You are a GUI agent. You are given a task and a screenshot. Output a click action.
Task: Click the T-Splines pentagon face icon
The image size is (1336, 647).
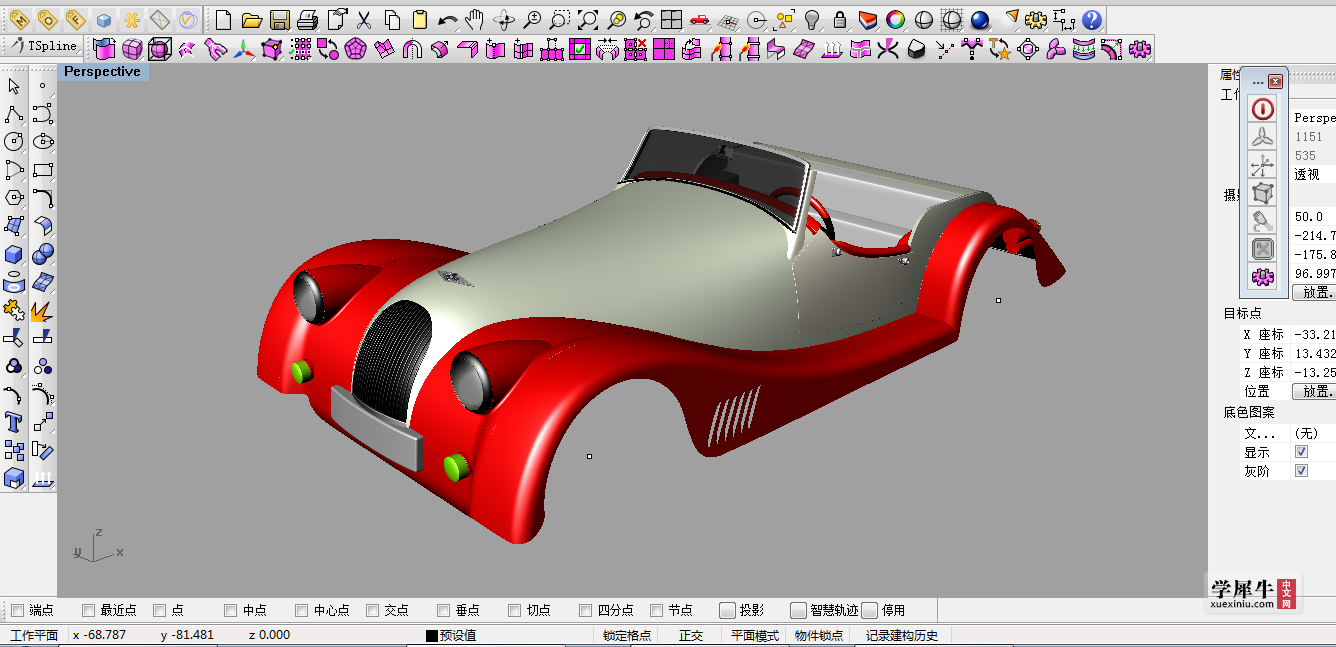point(355,48)
